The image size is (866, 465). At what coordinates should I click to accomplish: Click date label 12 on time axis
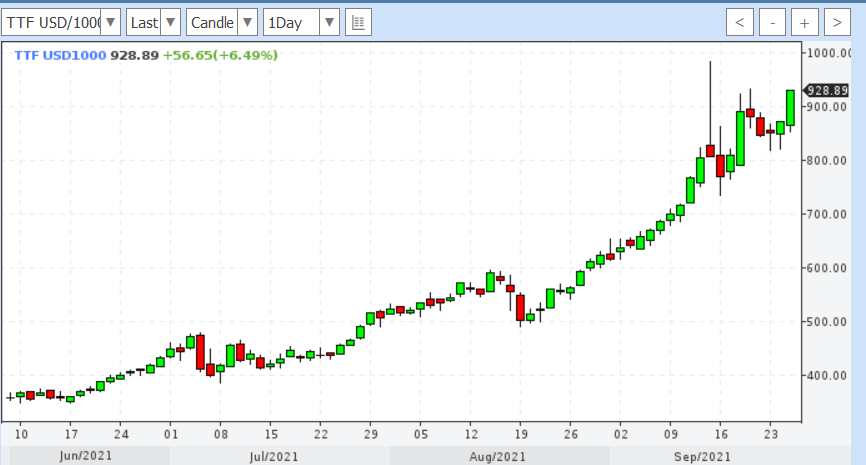point(471,435)
